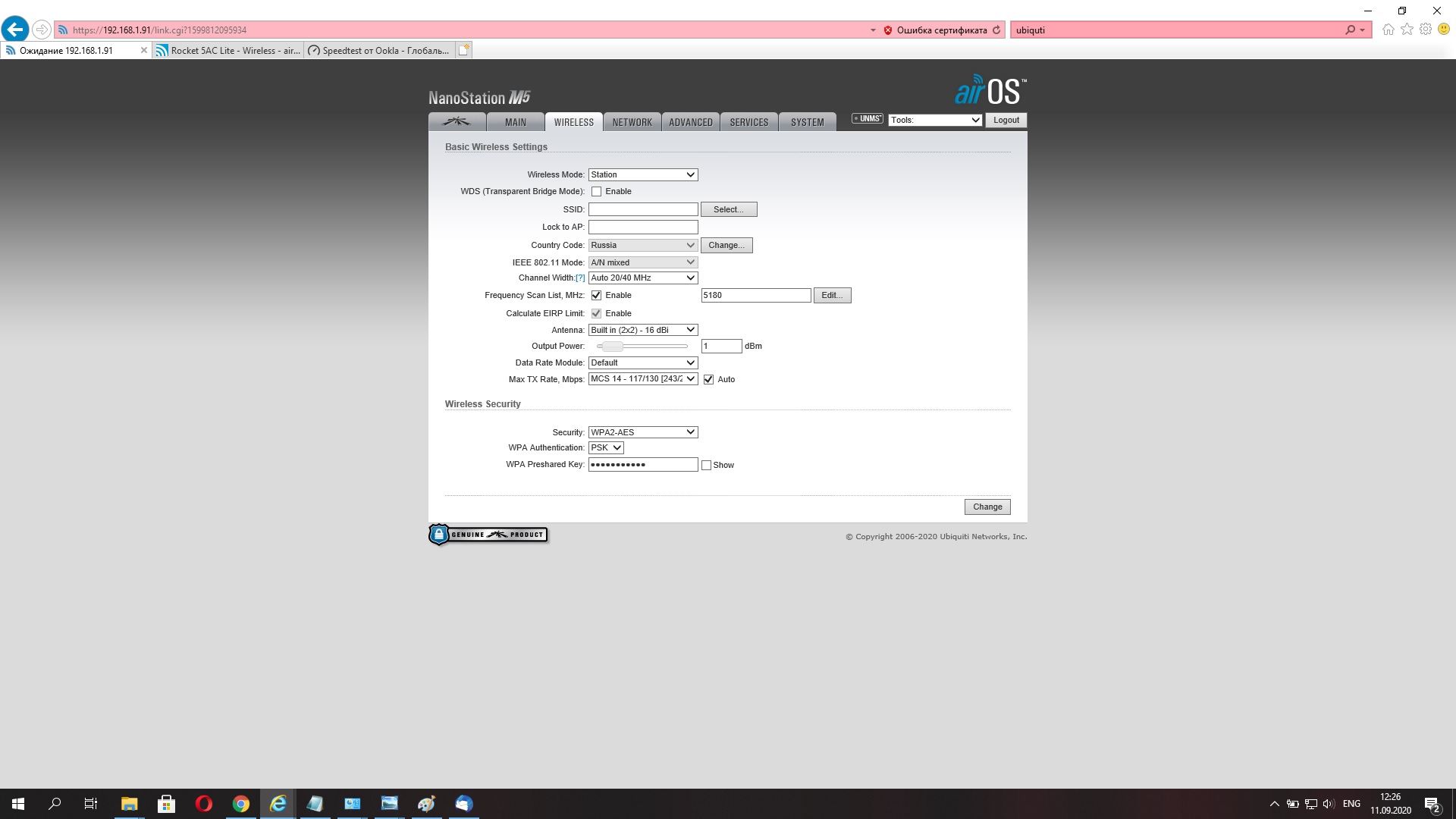Open a new browser tab

pyautogui.click(x=464, y=50)
